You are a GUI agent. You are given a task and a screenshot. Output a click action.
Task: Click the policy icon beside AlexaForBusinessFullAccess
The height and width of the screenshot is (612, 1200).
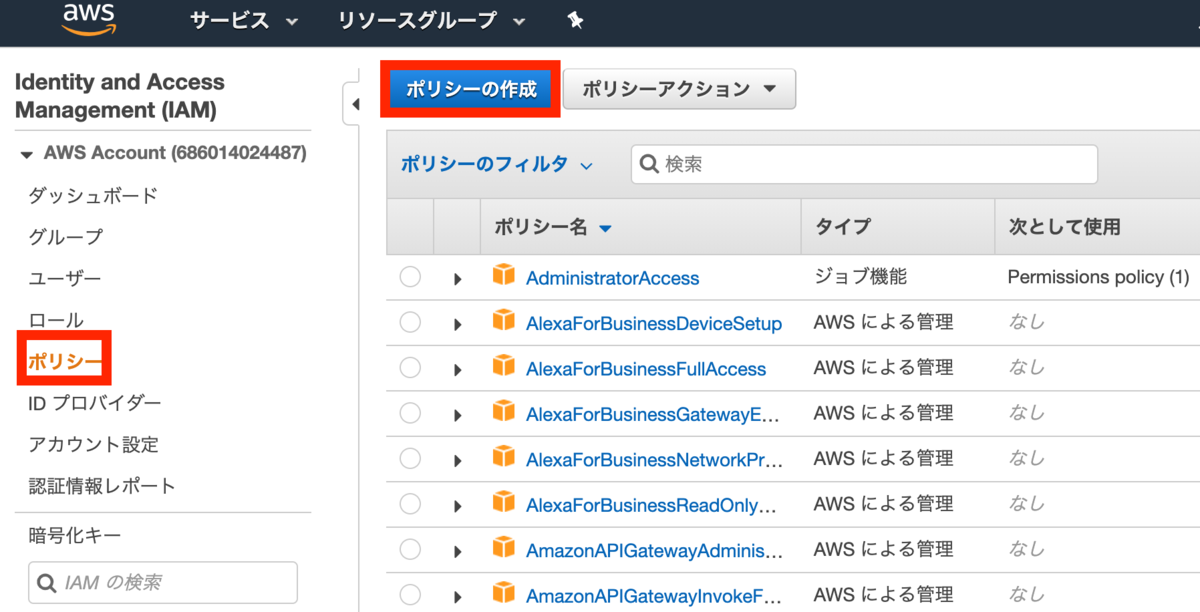[504, 367]
